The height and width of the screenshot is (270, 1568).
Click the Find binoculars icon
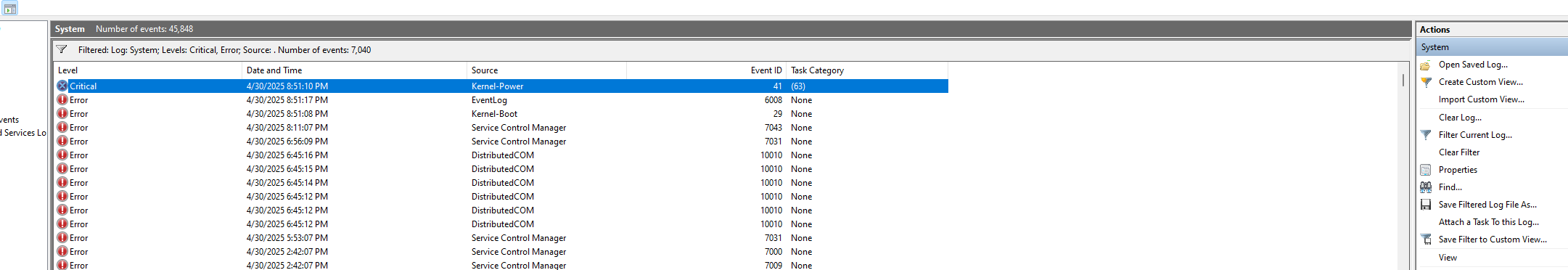(x=1426, y=187)
